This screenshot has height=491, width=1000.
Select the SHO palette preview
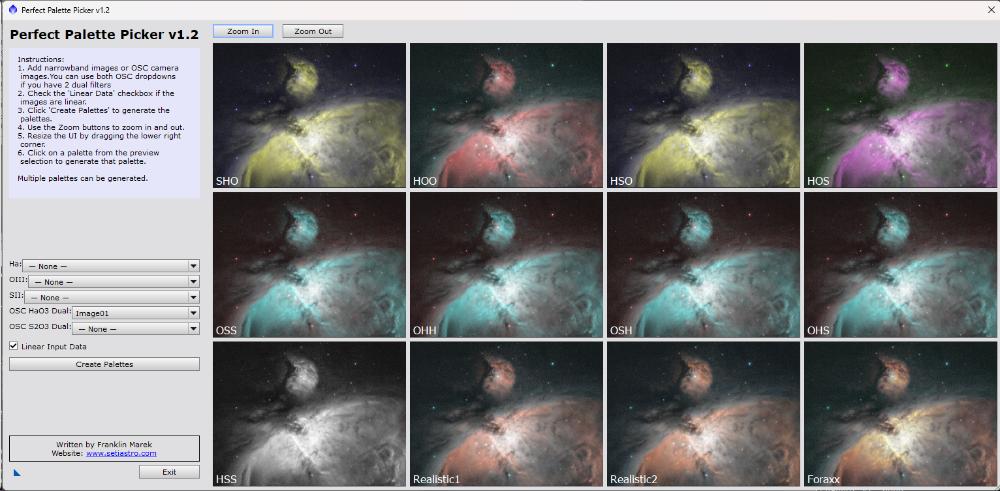point(309,115)
